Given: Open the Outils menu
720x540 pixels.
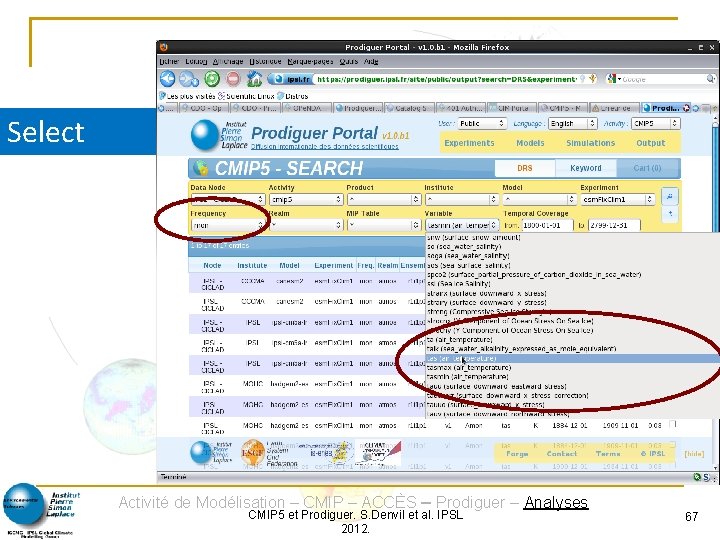Looking at the screenshot, I should click(349, 62).
